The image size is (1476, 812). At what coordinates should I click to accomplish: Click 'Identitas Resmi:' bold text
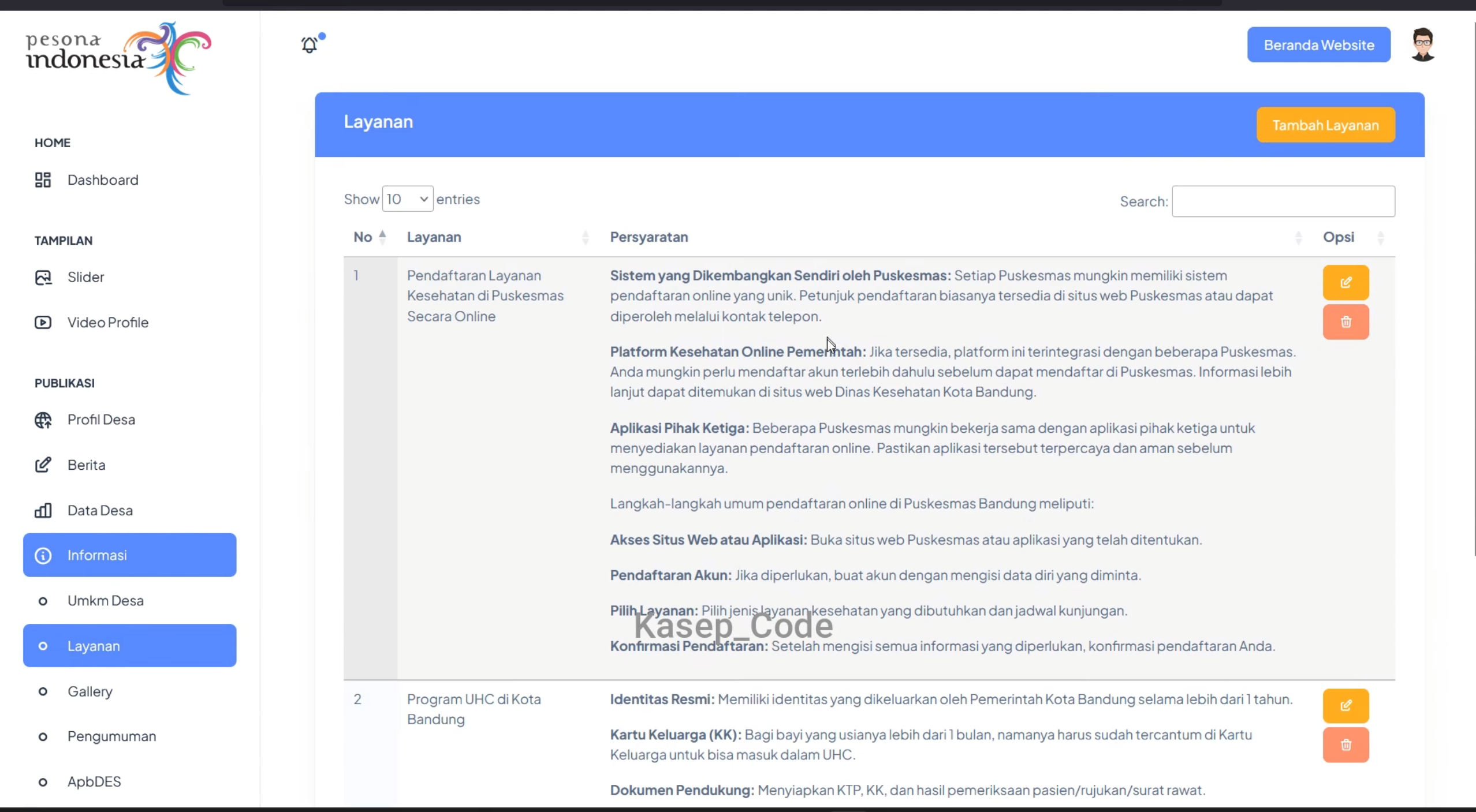(x=662, y=699)
